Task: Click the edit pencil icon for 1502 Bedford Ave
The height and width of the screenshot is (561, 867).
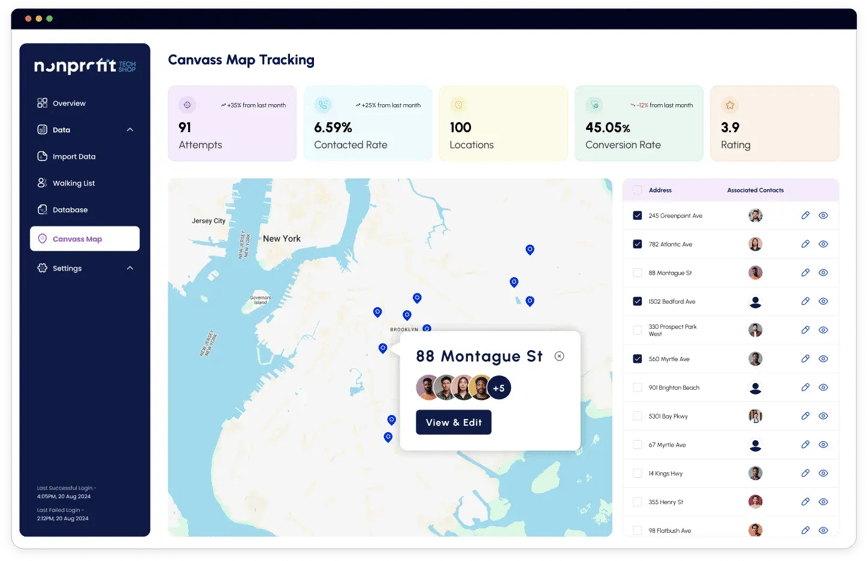Action: point(805,301)
